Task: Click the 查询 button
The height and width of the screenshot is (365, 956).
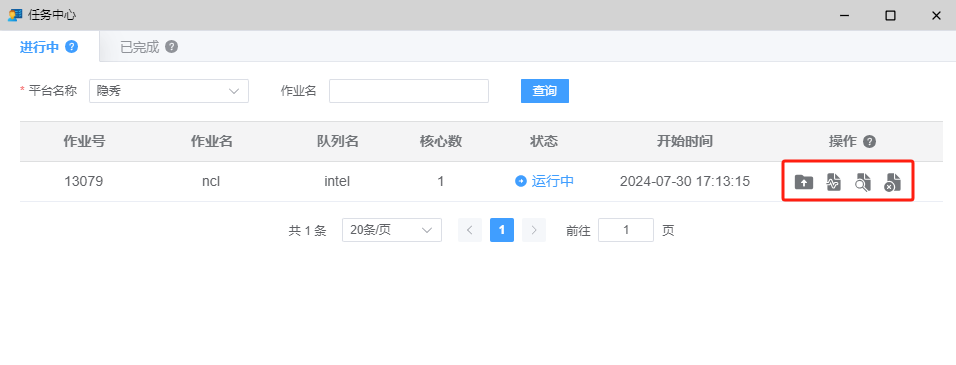Action: tap(544, 91)
